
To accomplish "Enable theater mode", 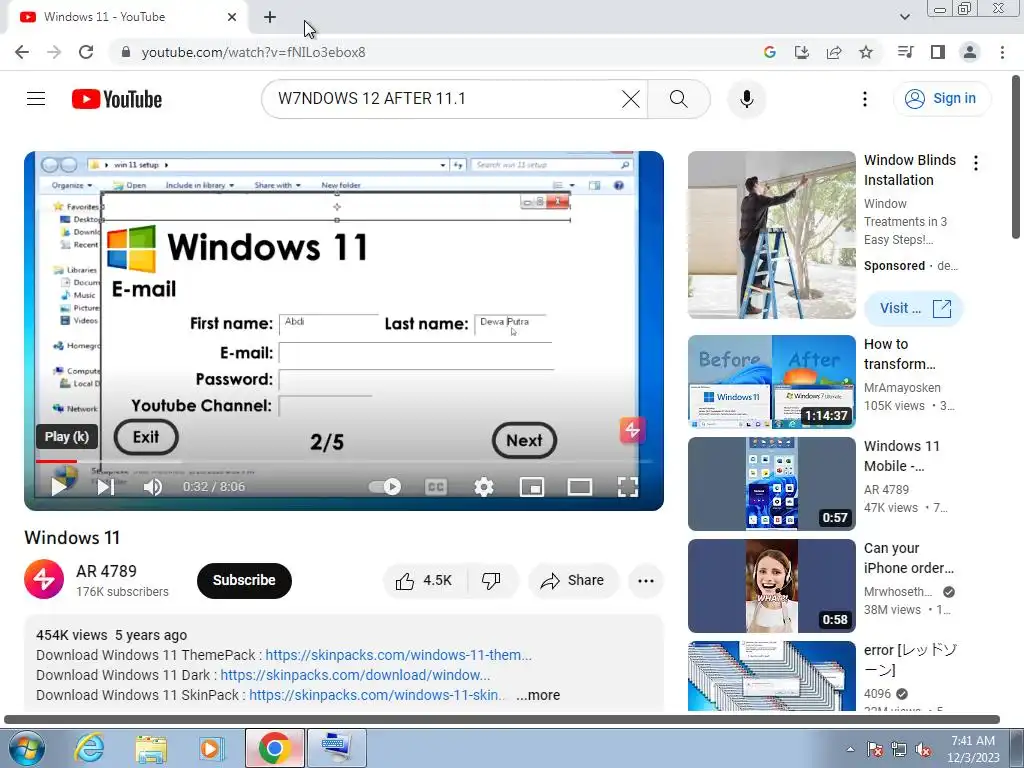I will pyautogui.click(x=580, y=487).
